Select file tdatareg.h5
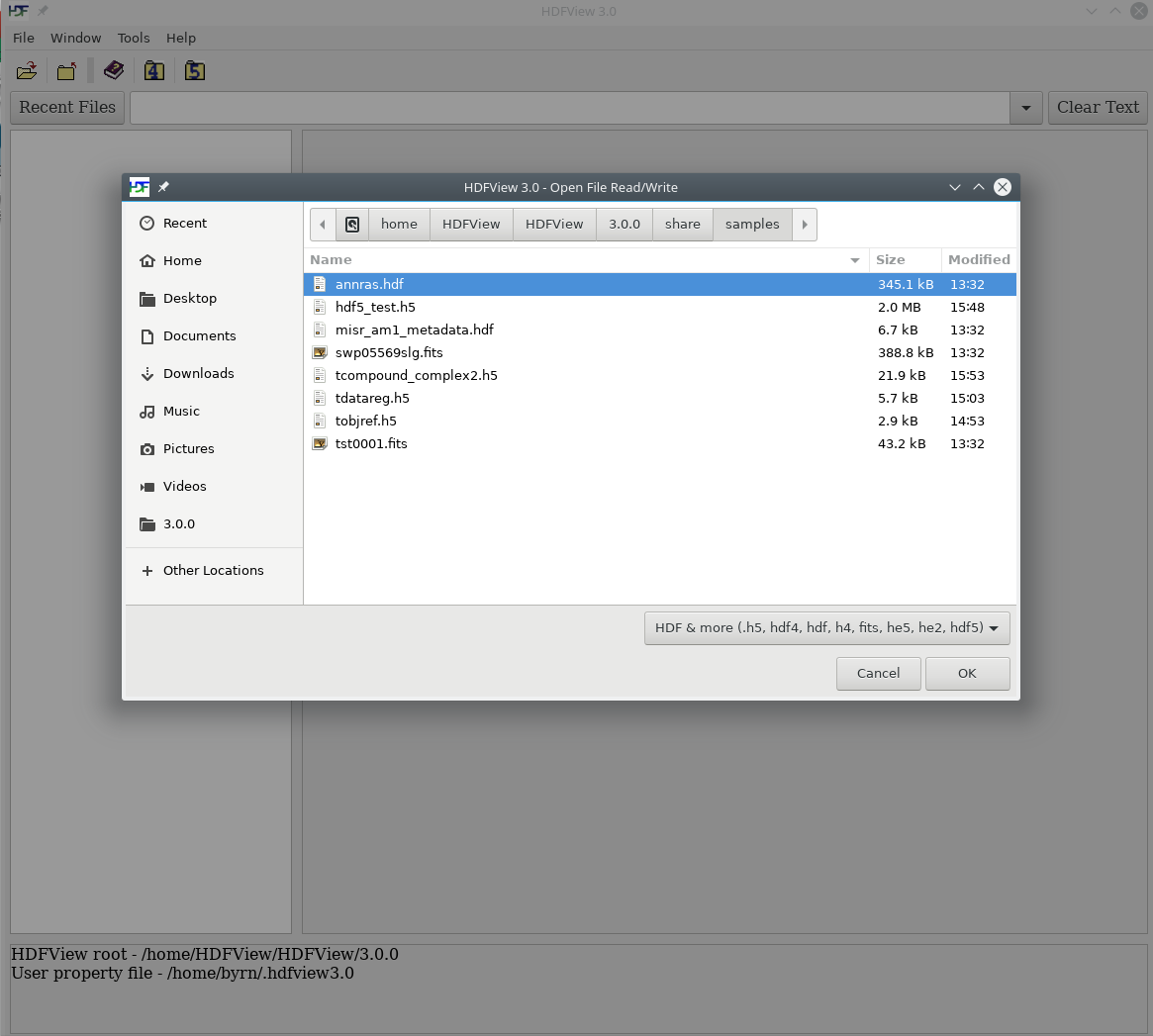Screen dimensions: 1153x1036 pos(659,398)
